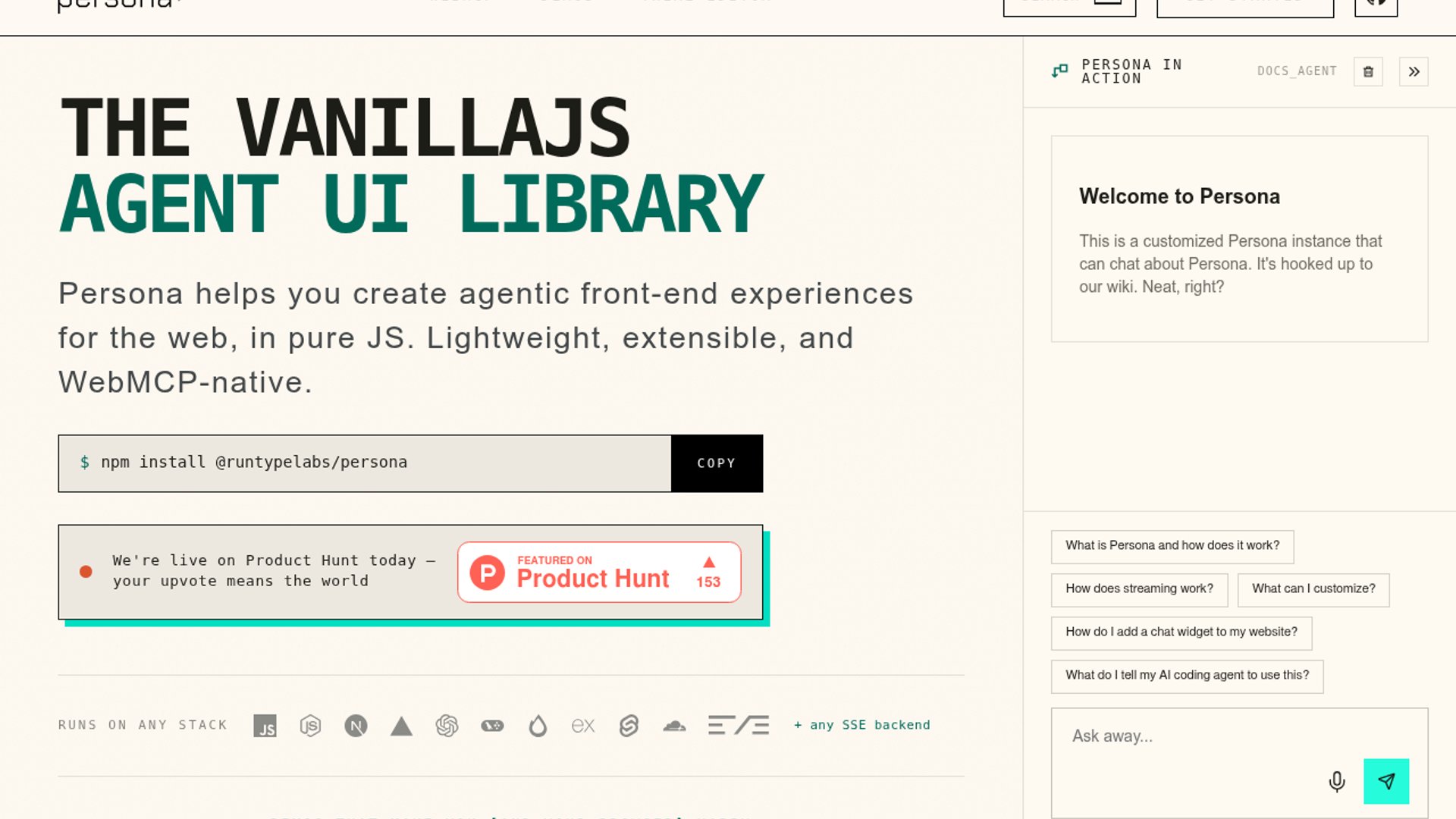Select 'What do I tell my AI coding agent' chip
The image size is (1456, 819).
[1187, 676]
